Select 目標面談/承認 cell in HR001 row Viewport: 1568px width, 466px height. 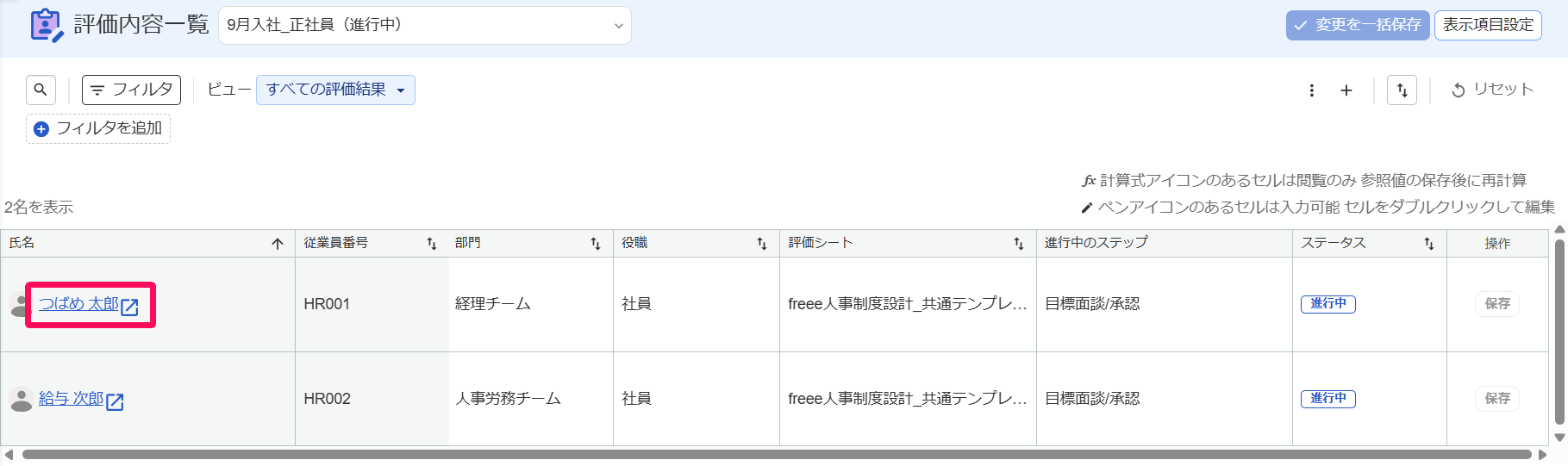pyautogui.click(x=1165, y=304)
